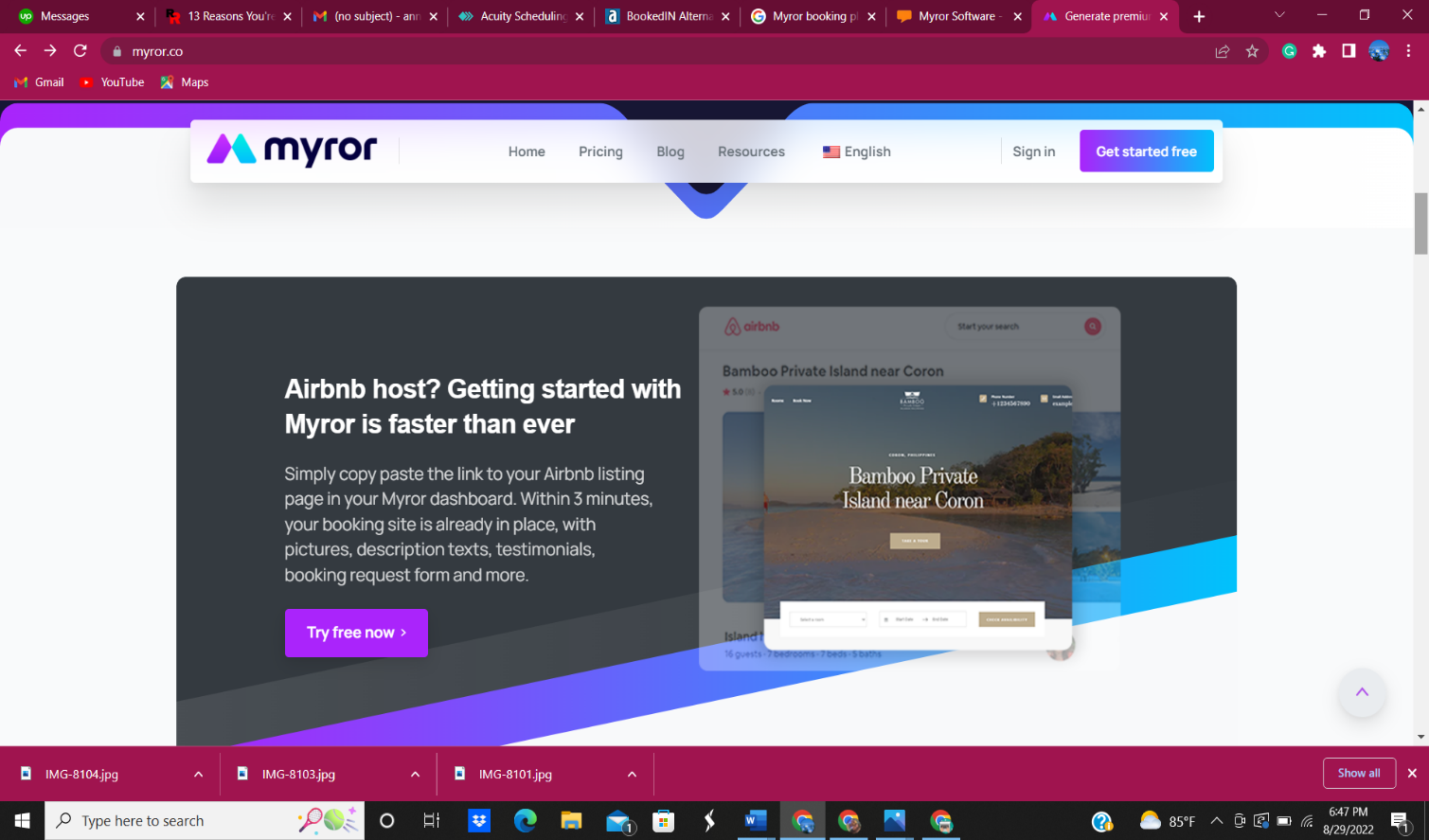Open the English language selector
The image size is (1429, 840).
point(857,152)
